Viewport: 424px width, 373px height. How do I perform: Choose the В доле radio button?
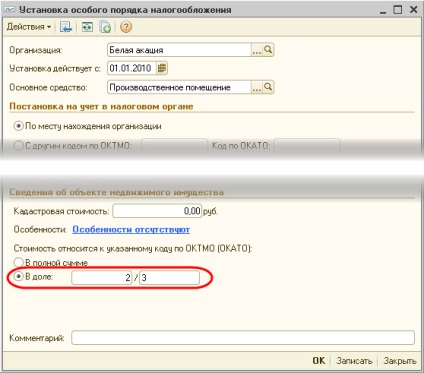pyautogui.click(x=18, y=277)
